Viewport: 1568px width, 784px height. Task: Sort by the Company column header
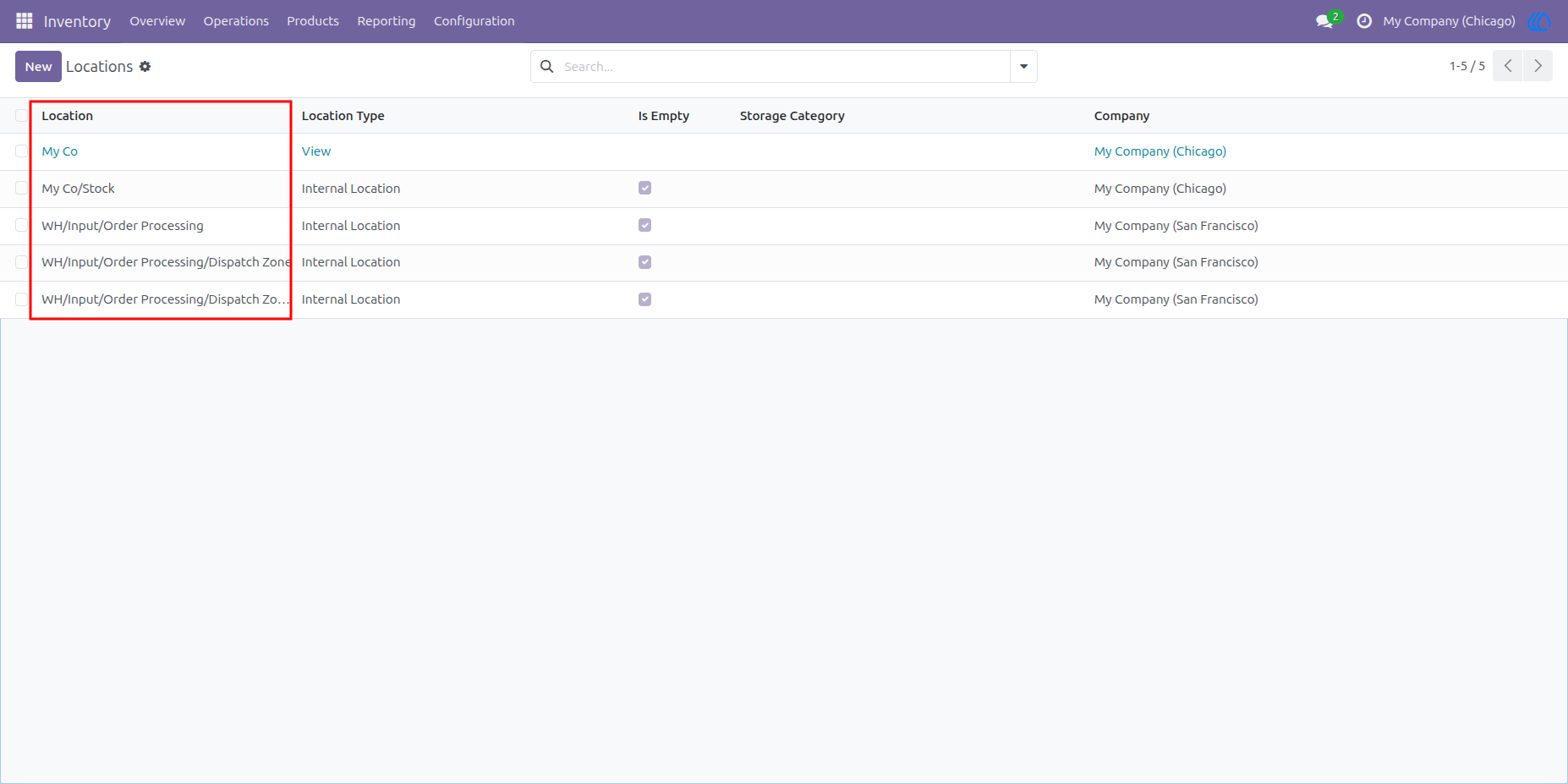(x=1121, y=116)
